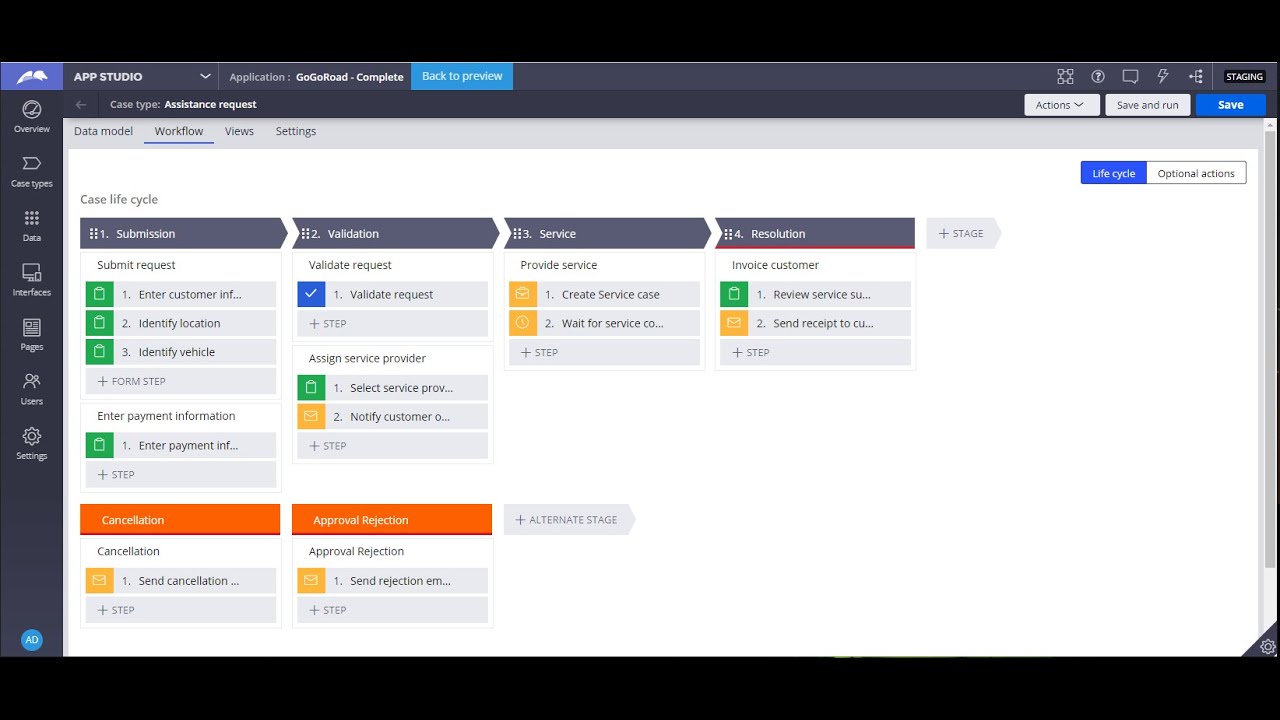The width and height of the screenshot is (1280, 720).
Task: Click the application grid icon in header
Action: coord(1065,76)
